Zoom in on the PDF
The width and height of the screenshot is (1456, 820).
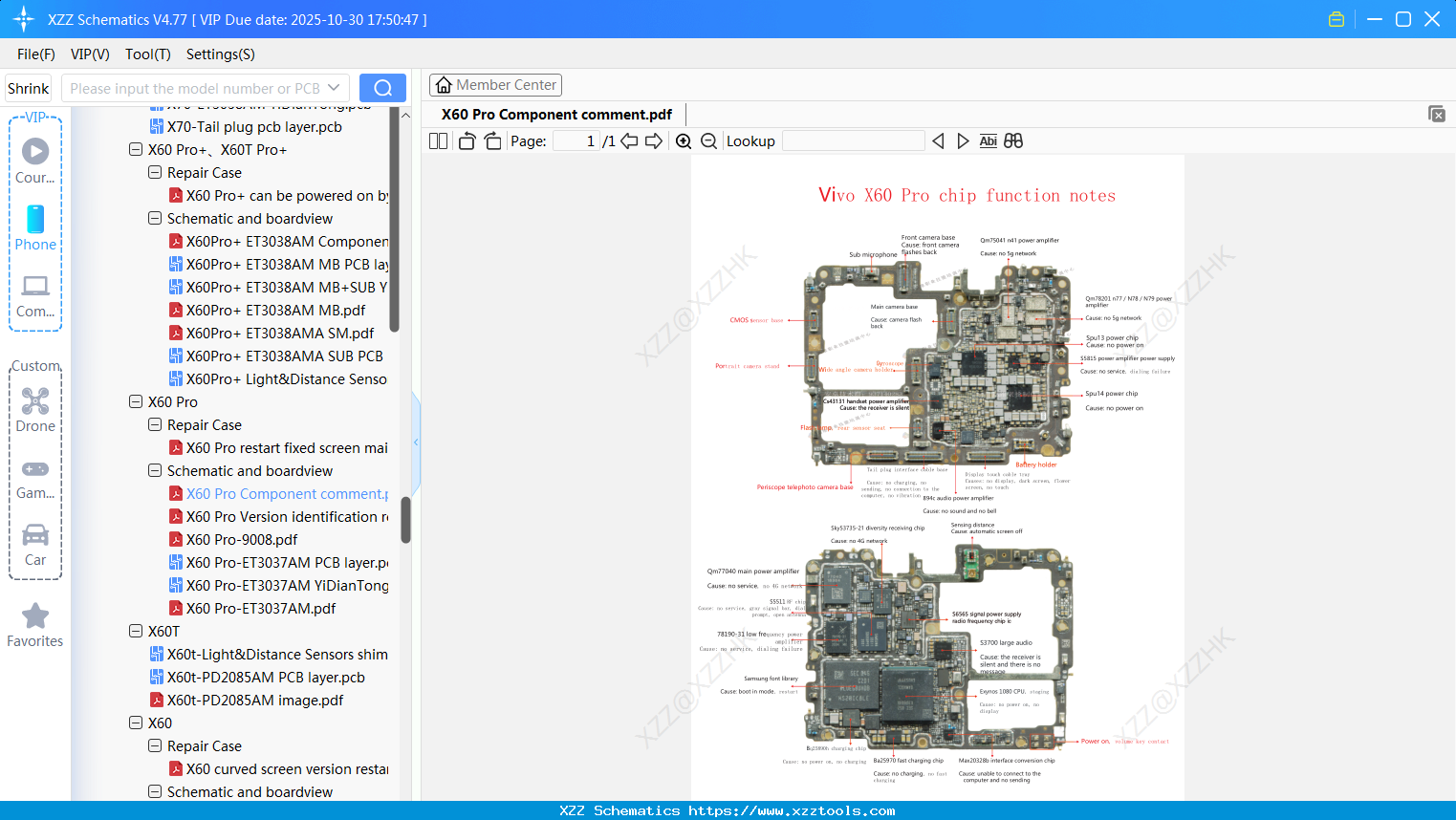click(684, 141)
